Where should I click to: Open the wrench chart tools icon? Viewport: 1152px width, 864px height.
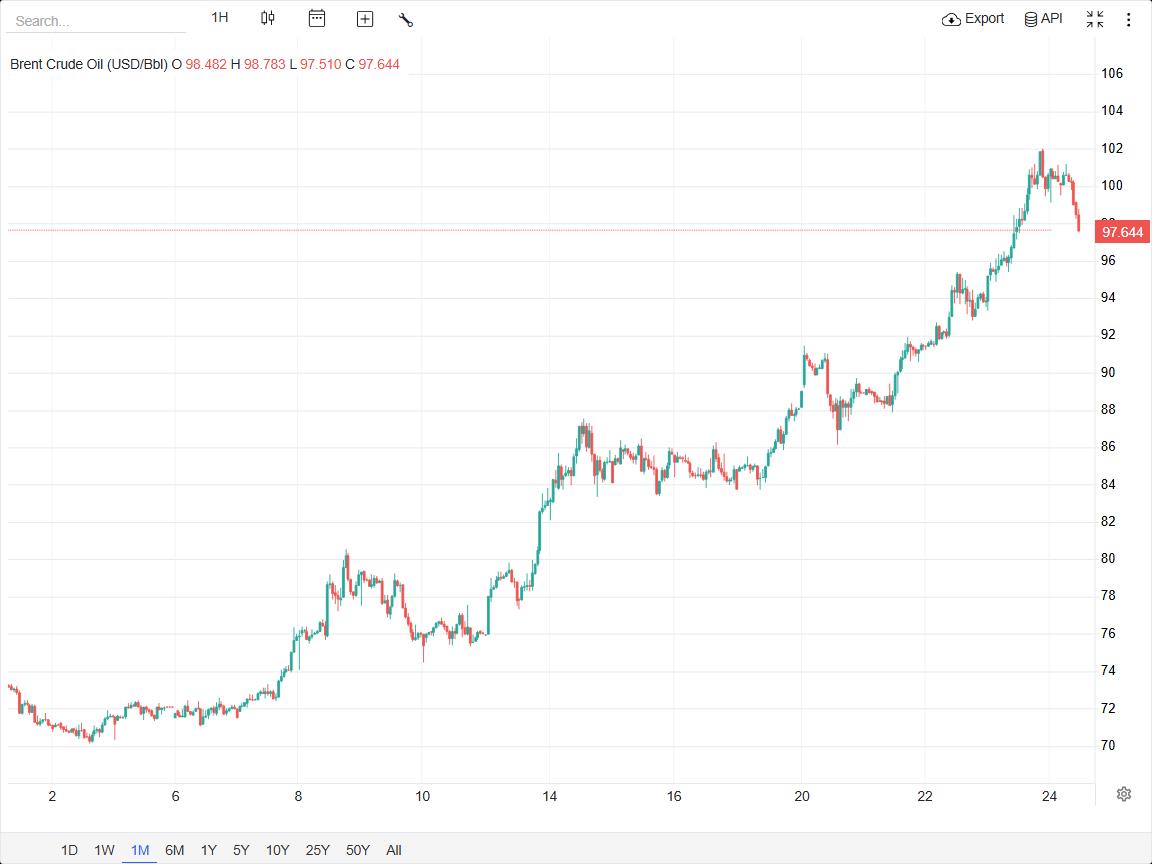[x=406, y=20]
